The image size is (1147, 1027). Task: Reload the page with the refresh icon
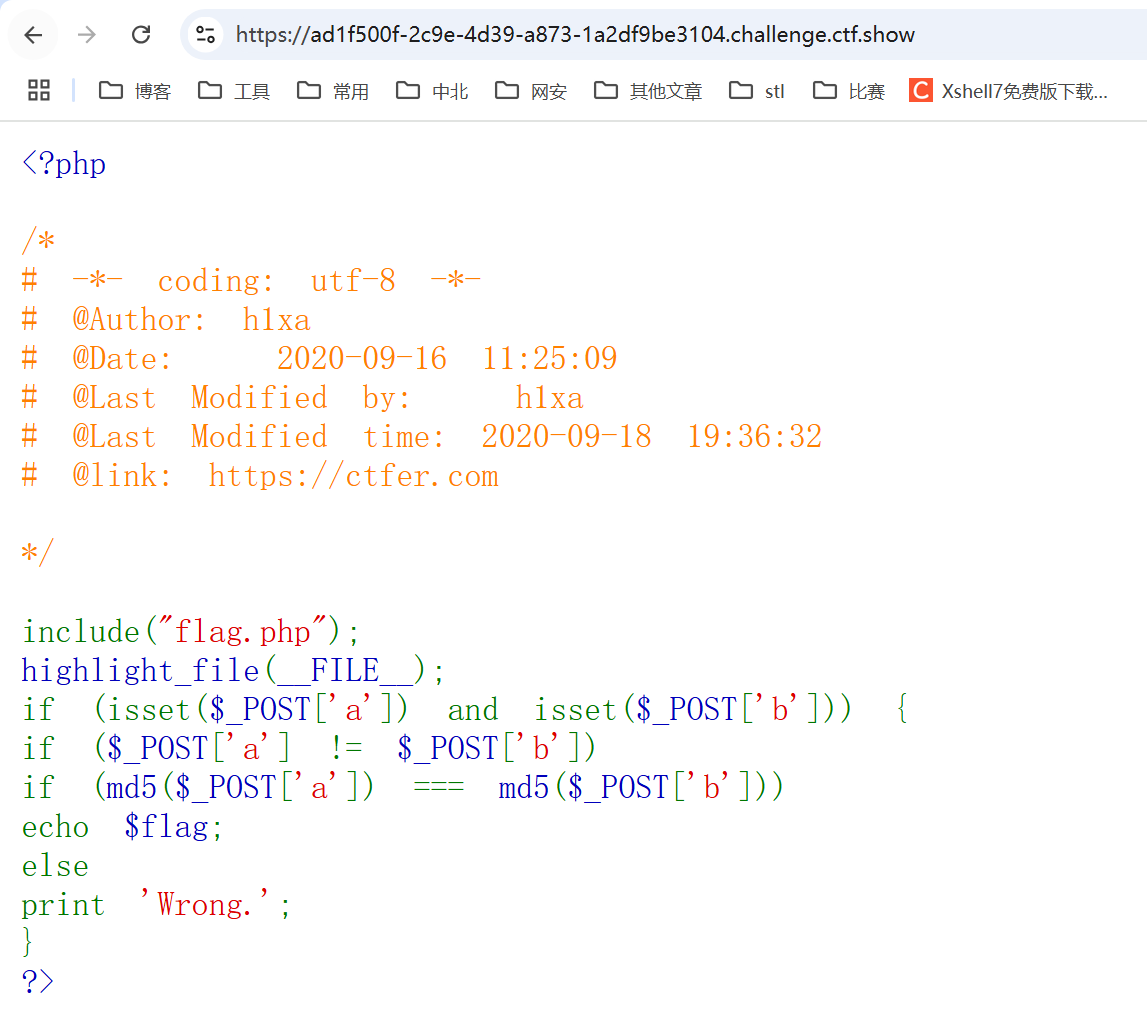pos(140,34)
